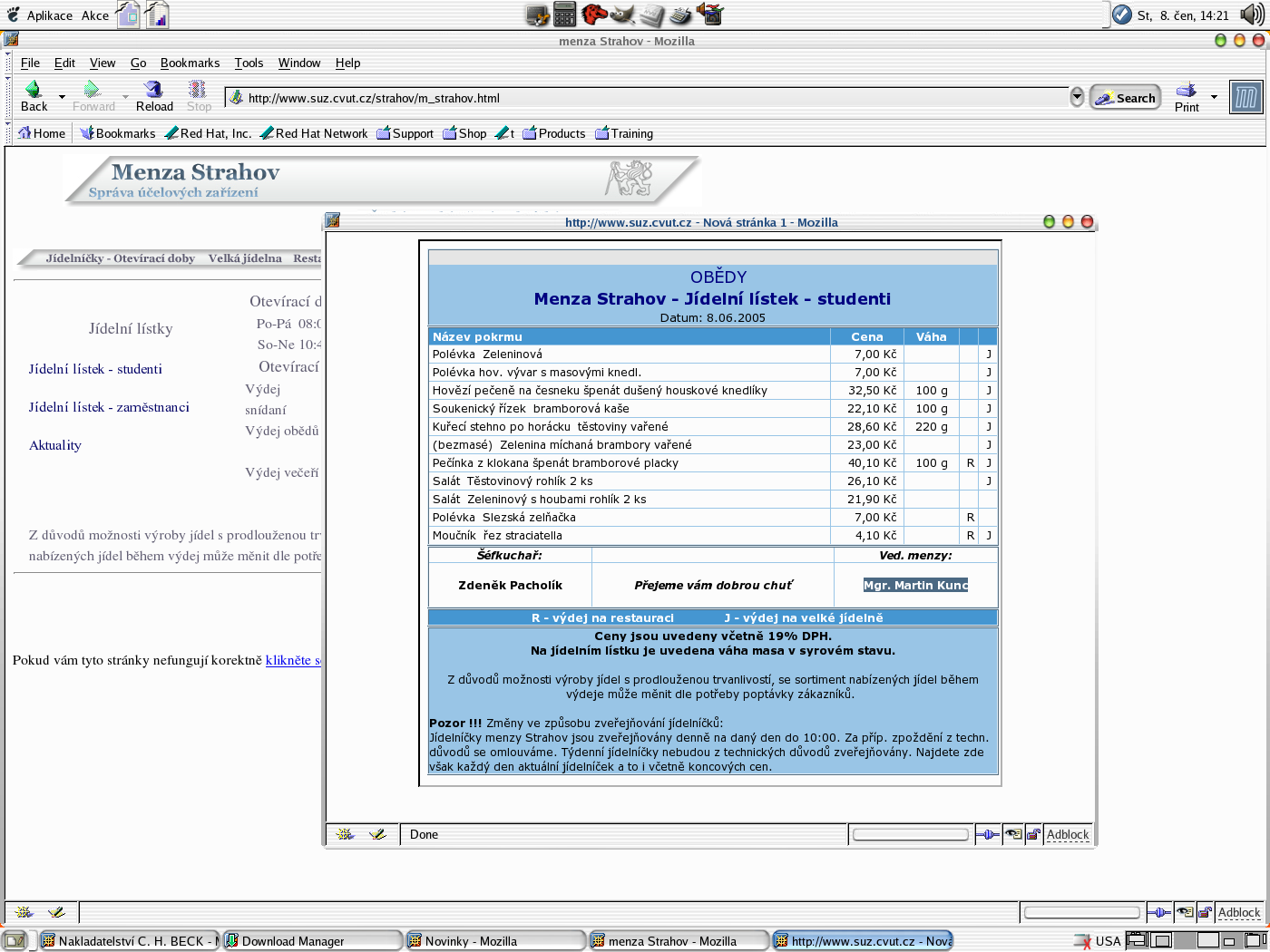
Task: Click the Back navigation arrow icon
Action: [x=34, y=89]
